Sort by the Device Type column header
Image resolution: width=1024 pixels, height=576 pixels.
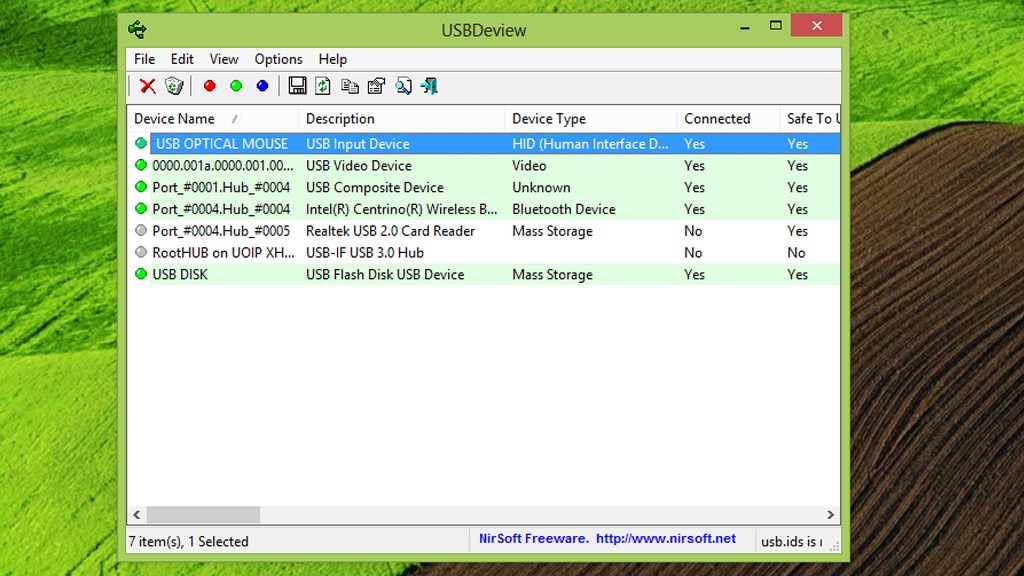coord(549,119)
